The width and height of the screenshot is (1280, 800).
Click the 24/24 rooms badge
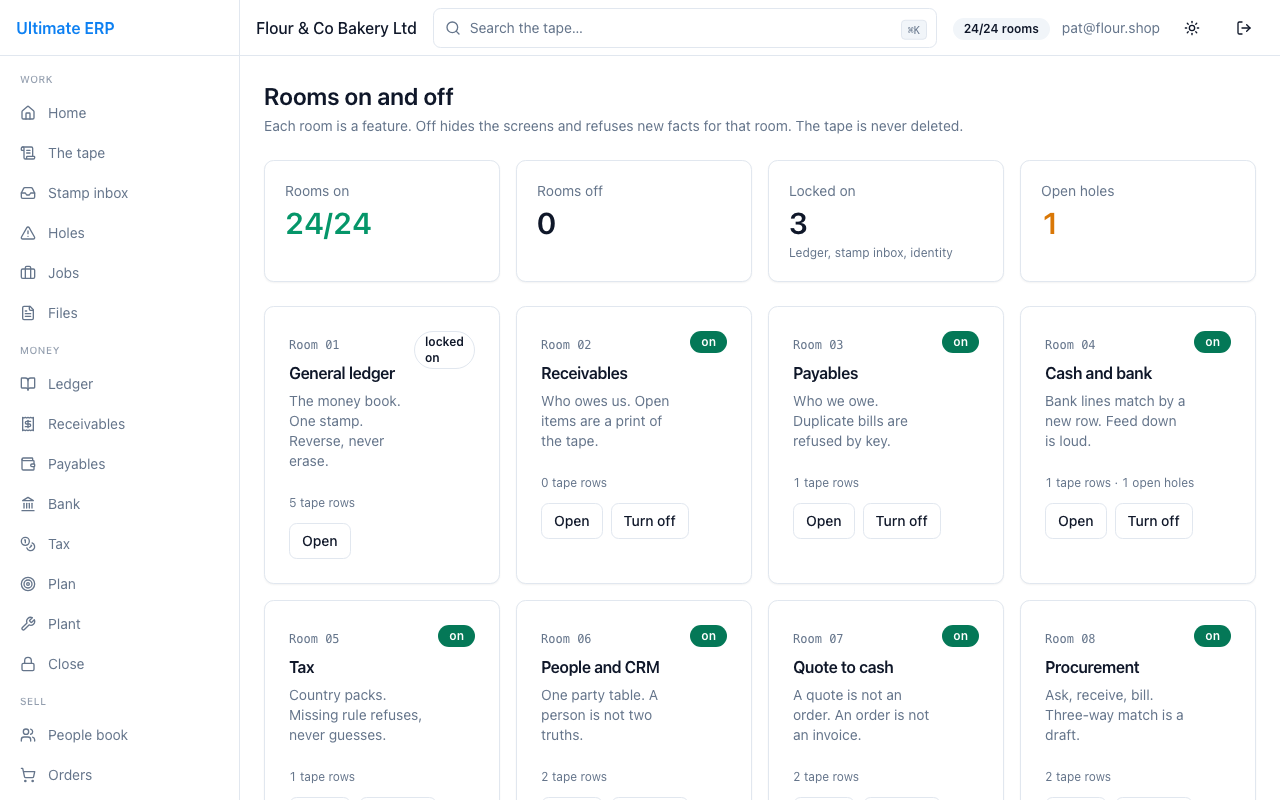point(1001,28)
